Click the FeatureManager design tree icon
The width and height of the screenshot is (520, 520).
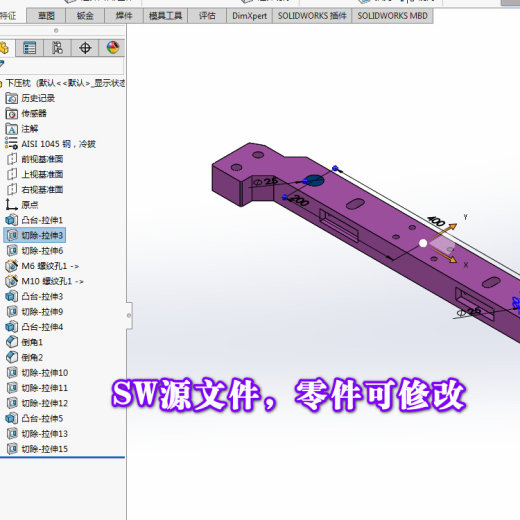pos(5,48)
